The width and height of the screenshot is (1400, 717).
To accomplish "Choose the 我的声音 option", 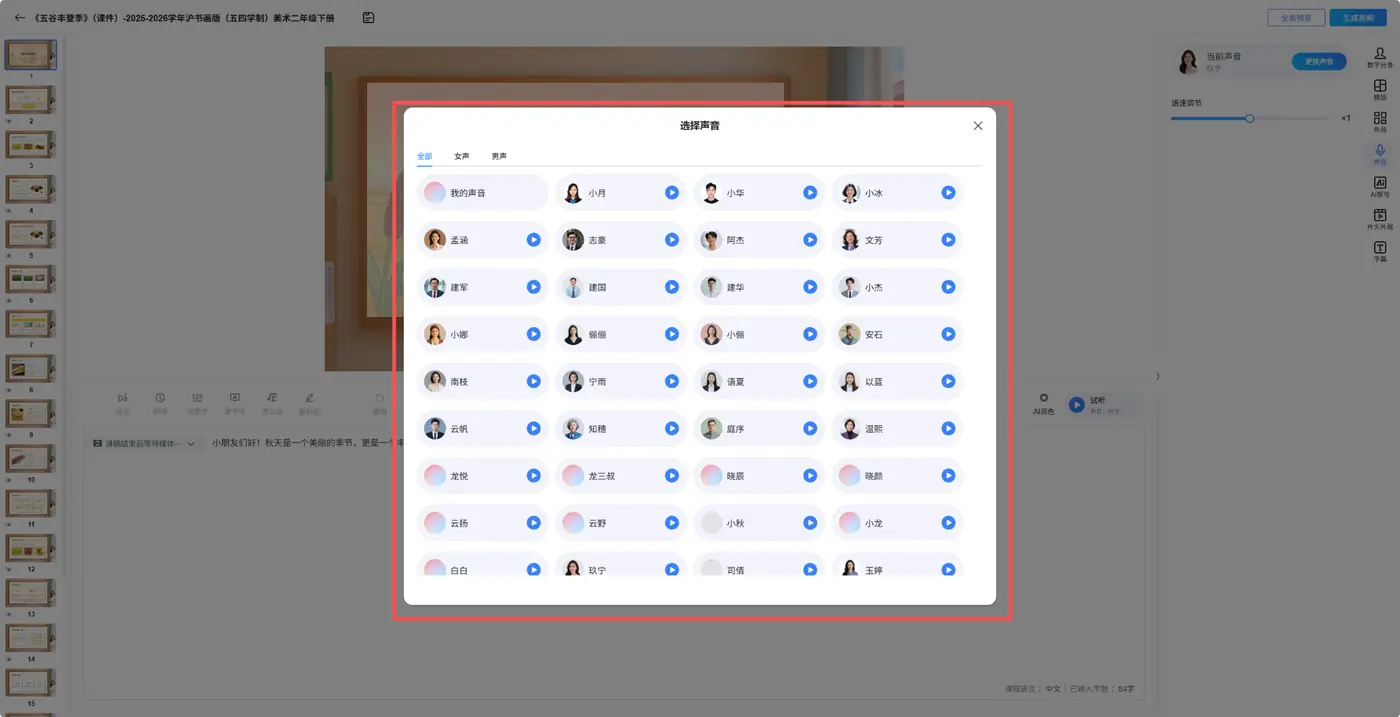I will point(483,193).
